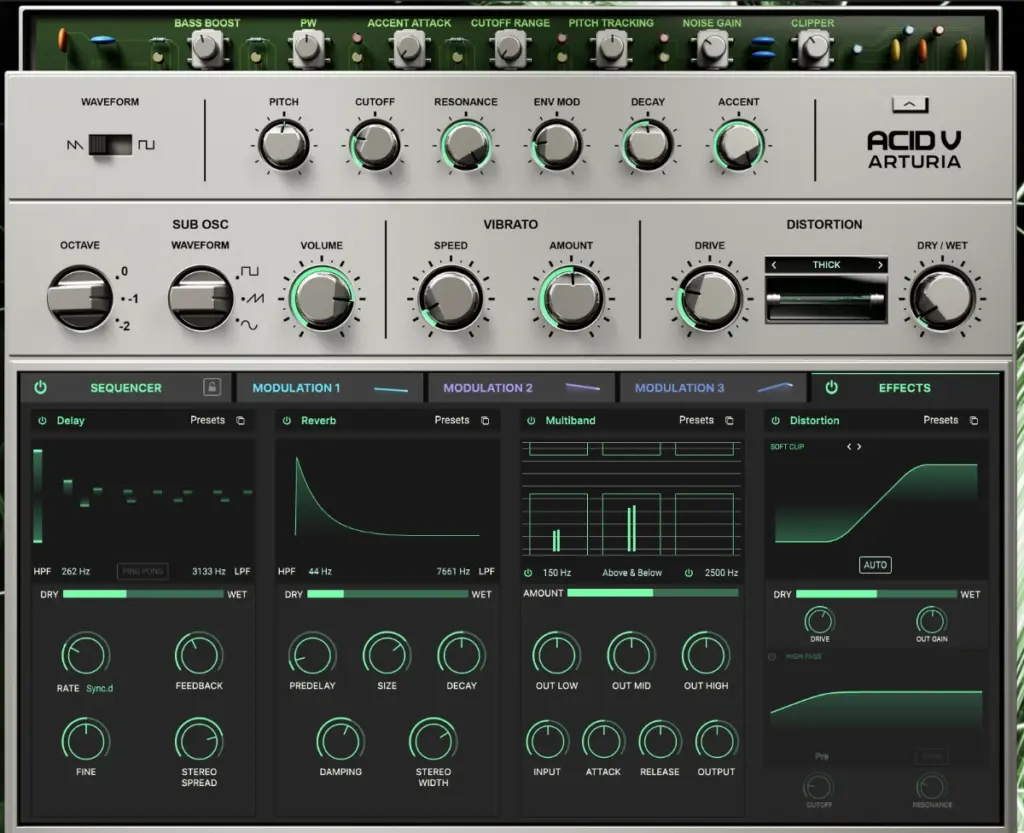Click the BASS BOOST trimmer knob
1024x833 pixels.
click(x=206, y=48)
